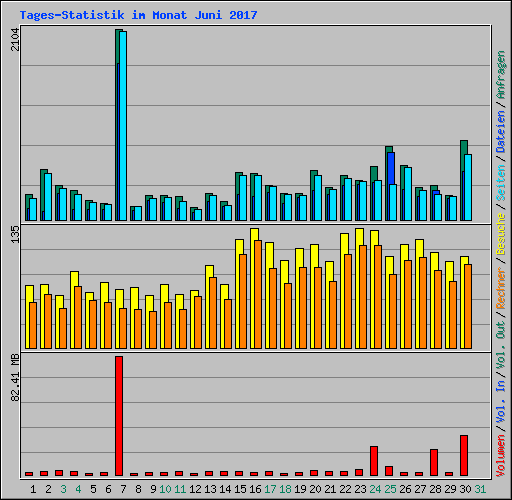The height and width of the screenshot is (500, 512).
Task: Click day label '31' on the x-axis
Action: point(480,489)
